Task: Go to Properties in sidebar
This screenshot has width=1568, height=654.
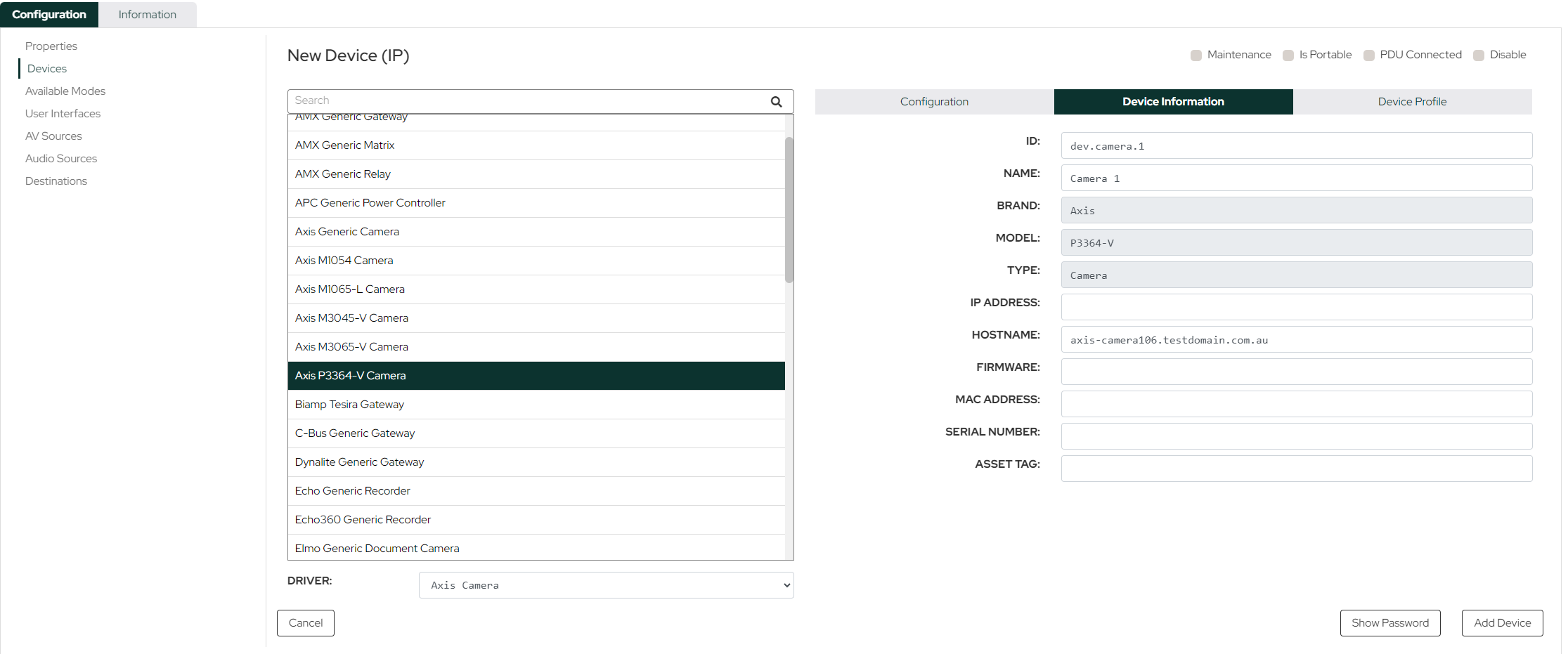Action: pyautogui.click(x=51, y=46)
